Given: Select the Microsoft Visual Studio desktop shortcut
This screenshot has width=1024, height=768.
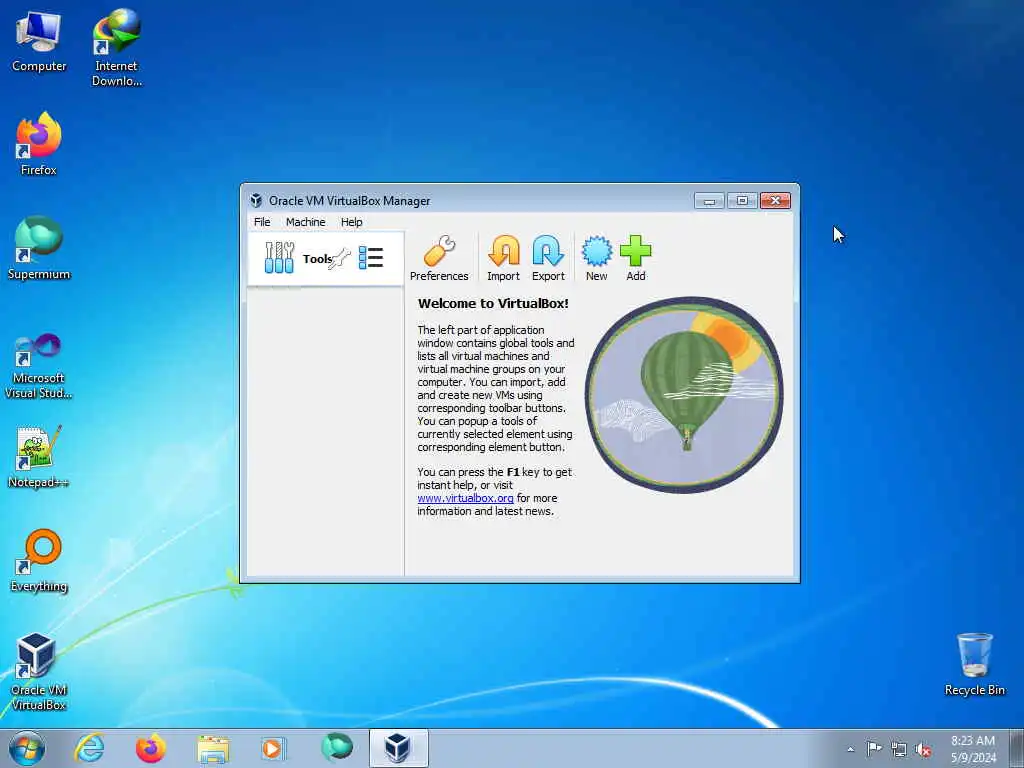Looking at the screenshot, I should [x=39, y=366].
